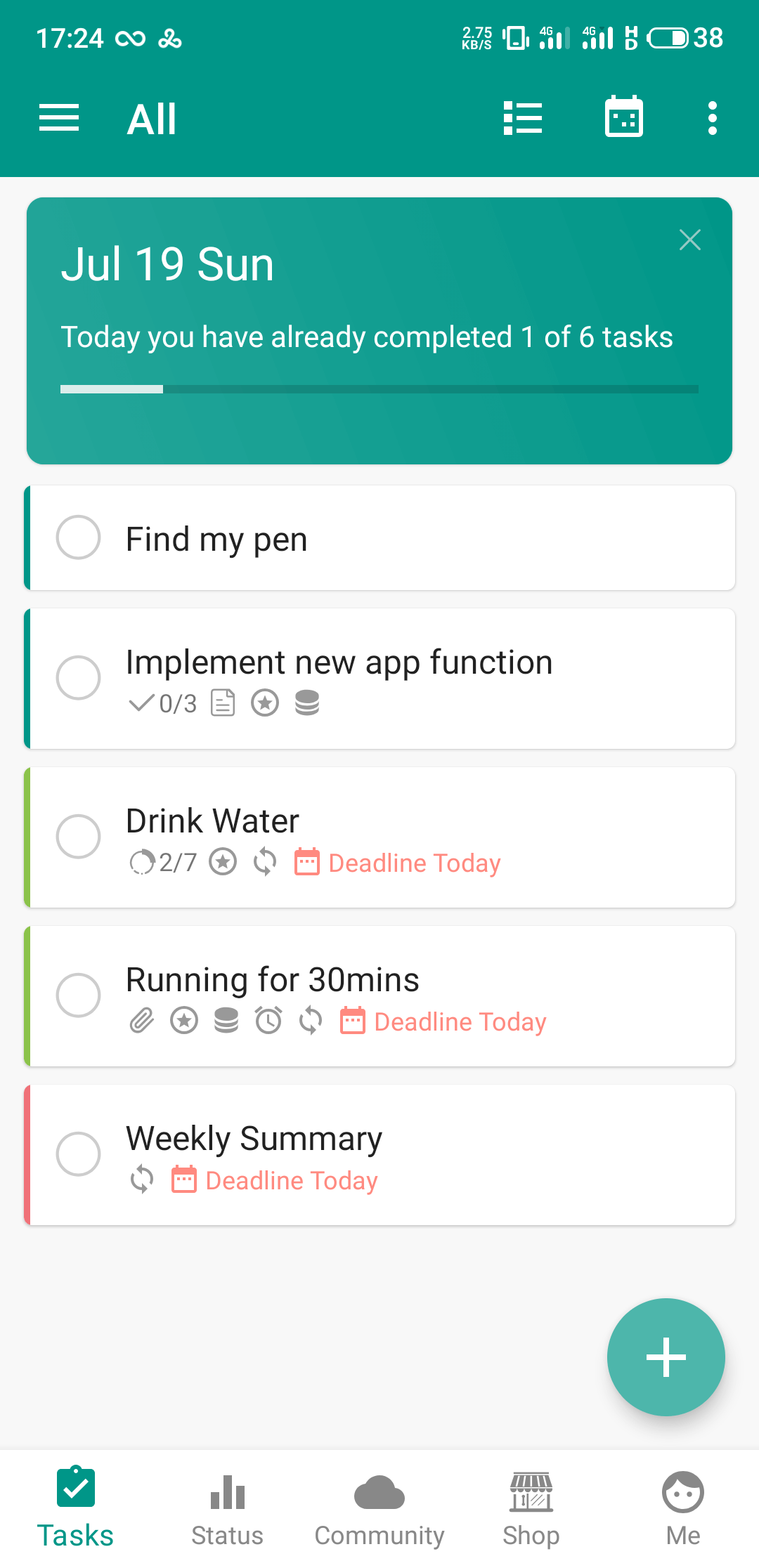Tap the attachment paperclip on Running task
Image resolution: width=759 pixels, height=1568 pixels.
click(142, 1021)
